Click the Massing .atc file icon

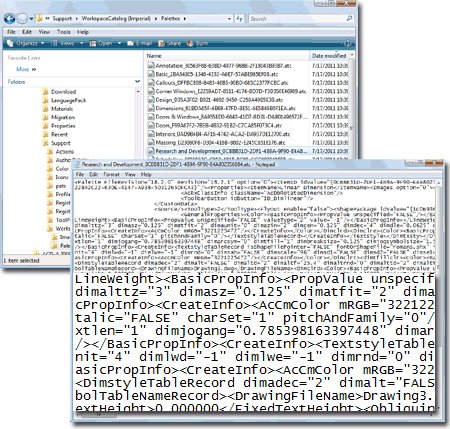(x=151, y=143)
